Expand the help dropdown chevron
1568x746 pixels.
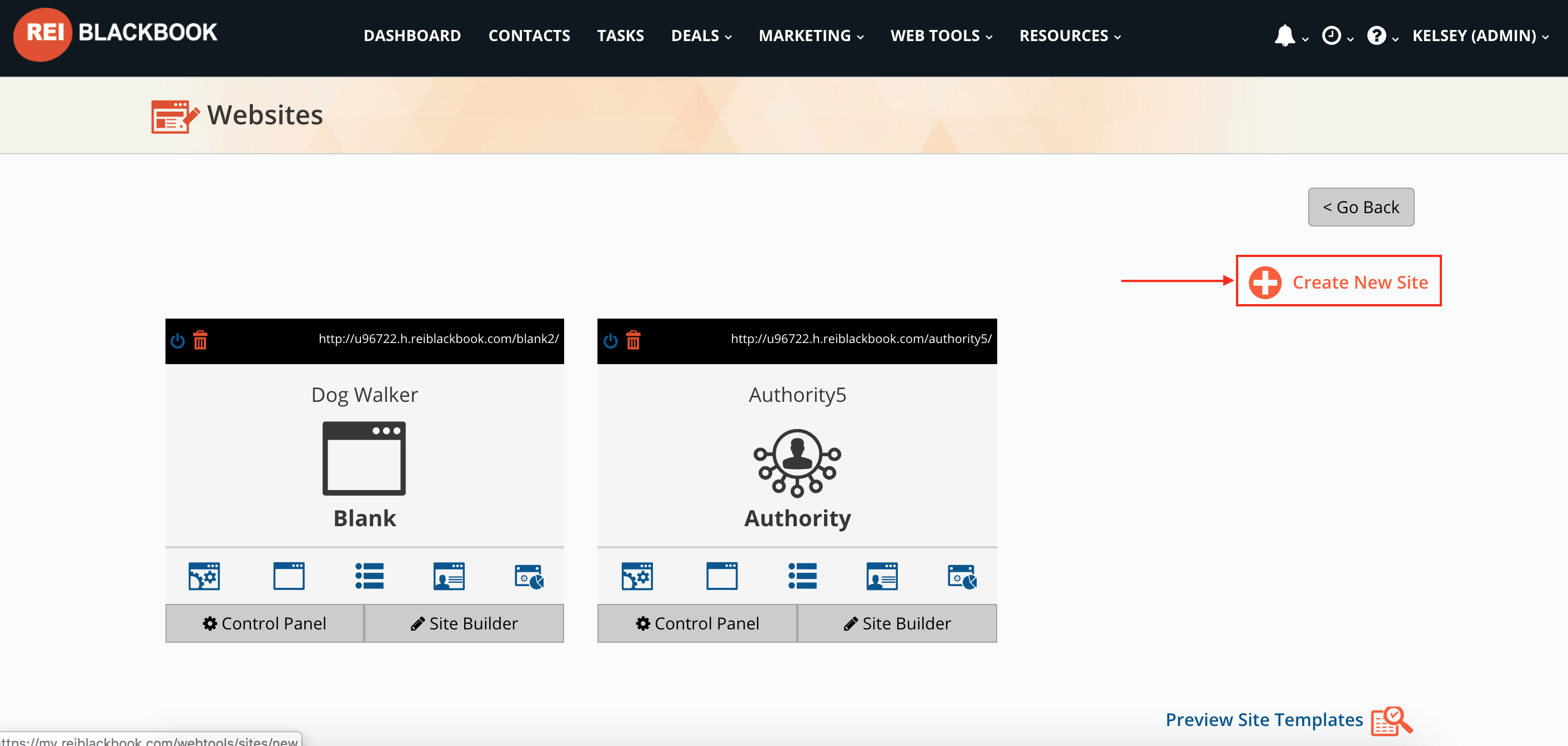[x=1395, y=39]
